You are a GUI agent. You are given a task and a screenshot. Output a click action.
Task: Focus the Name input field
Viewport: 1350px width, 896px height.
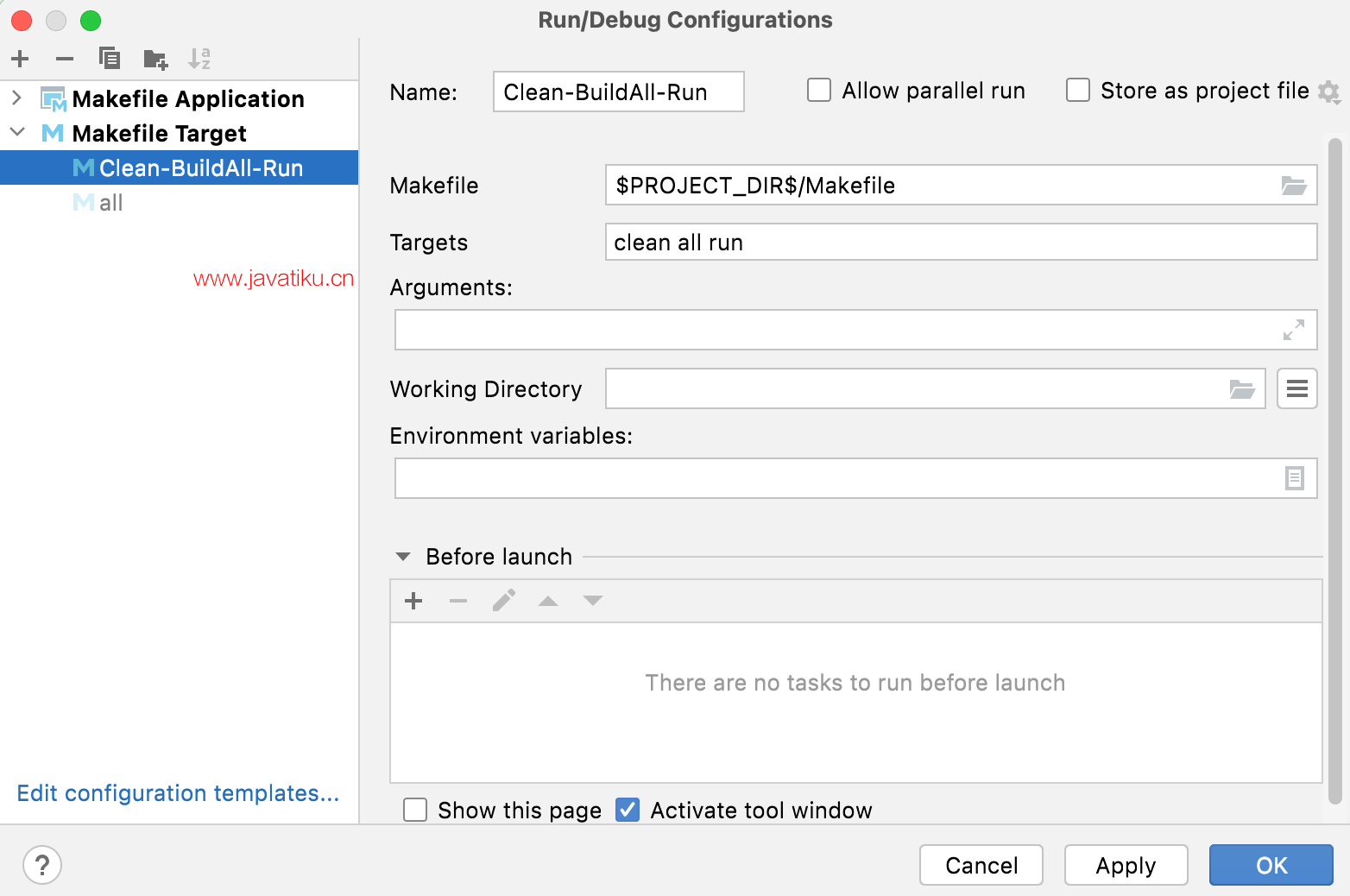619,91
